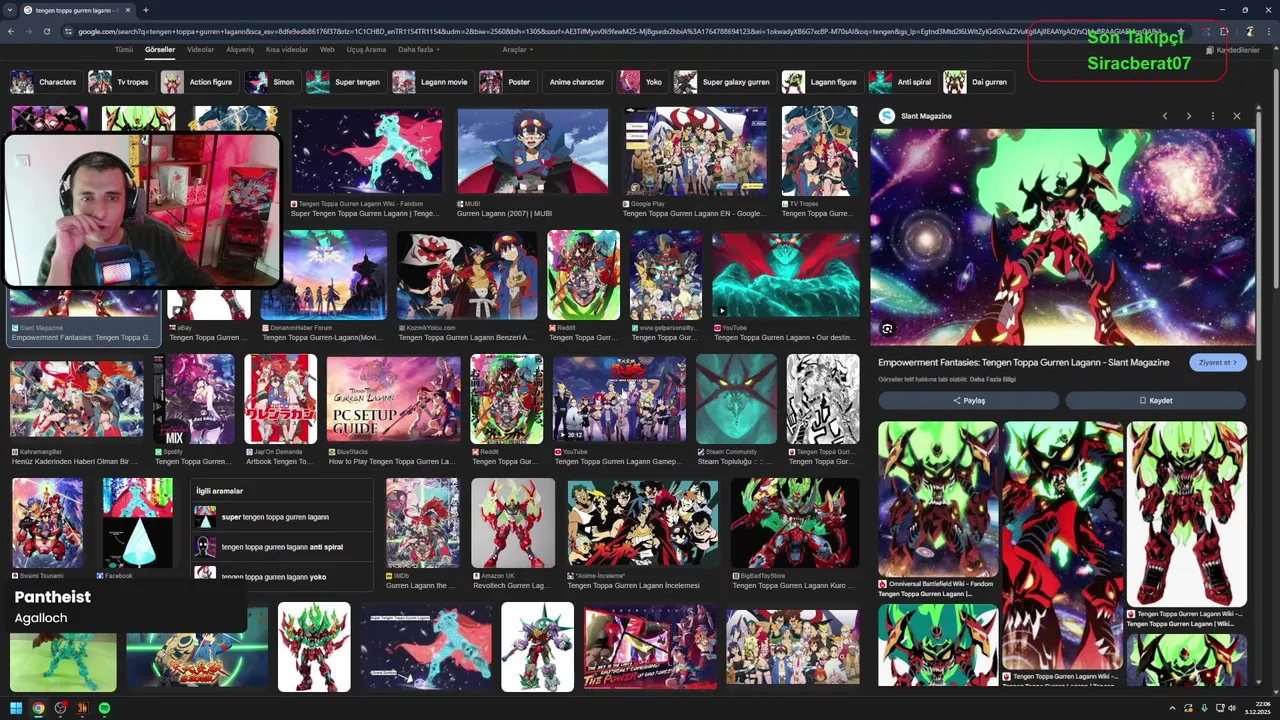Screen dimensions: 1280x720
Task: Click the Kaydet save button
Action: click(x=1155, y=400)
